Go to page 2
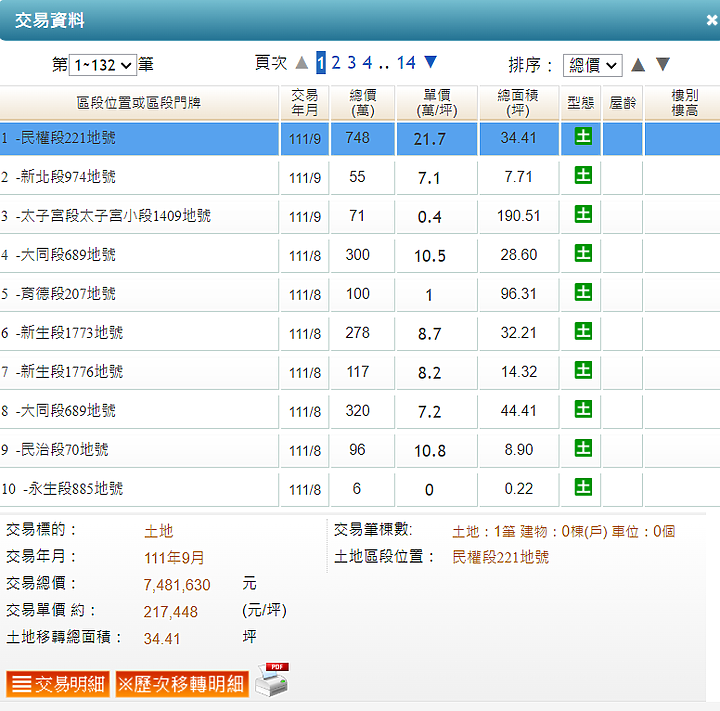The image size is (720, 711). tap(336, 62)
